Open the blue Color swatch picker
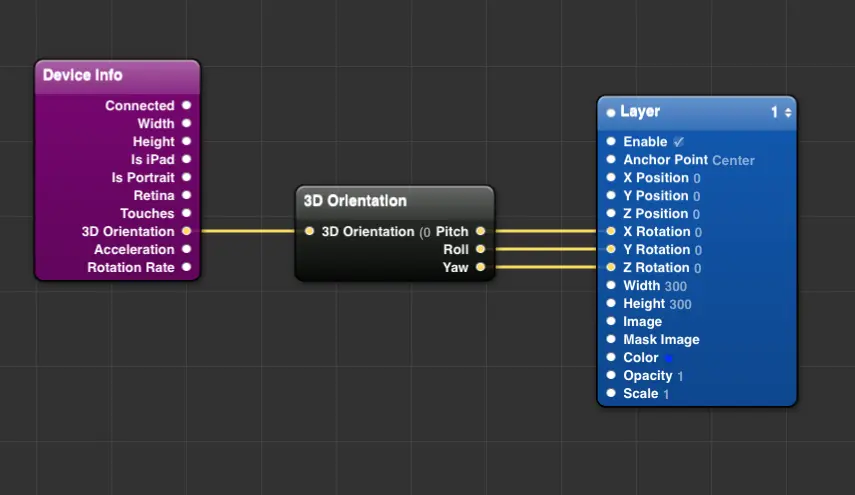This screenshot has width=855, height=495. pos(669,358)
